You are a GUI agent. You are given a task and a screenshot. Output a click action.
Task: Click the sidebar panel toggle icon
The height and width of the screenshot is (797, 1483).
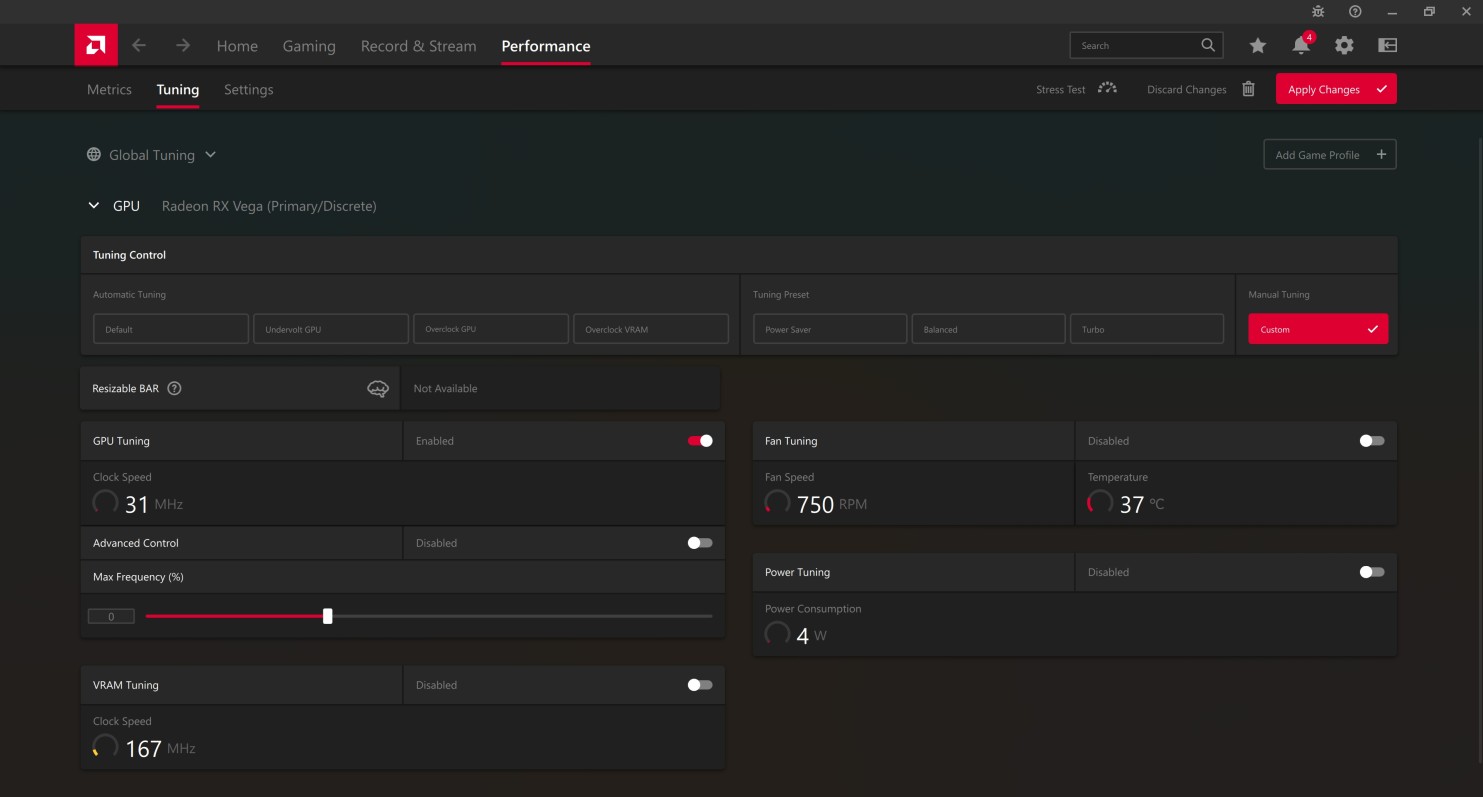(1387, 45)
